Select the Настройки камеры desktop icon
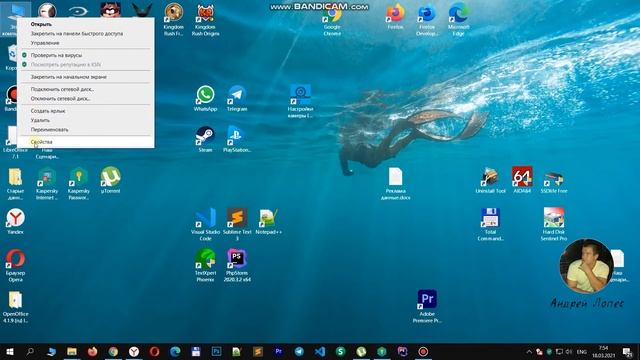 [300, 102]
